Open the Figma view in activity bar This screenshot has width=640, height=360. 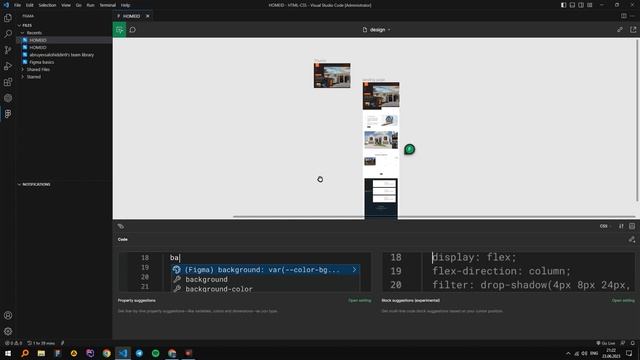click(8, 114)
